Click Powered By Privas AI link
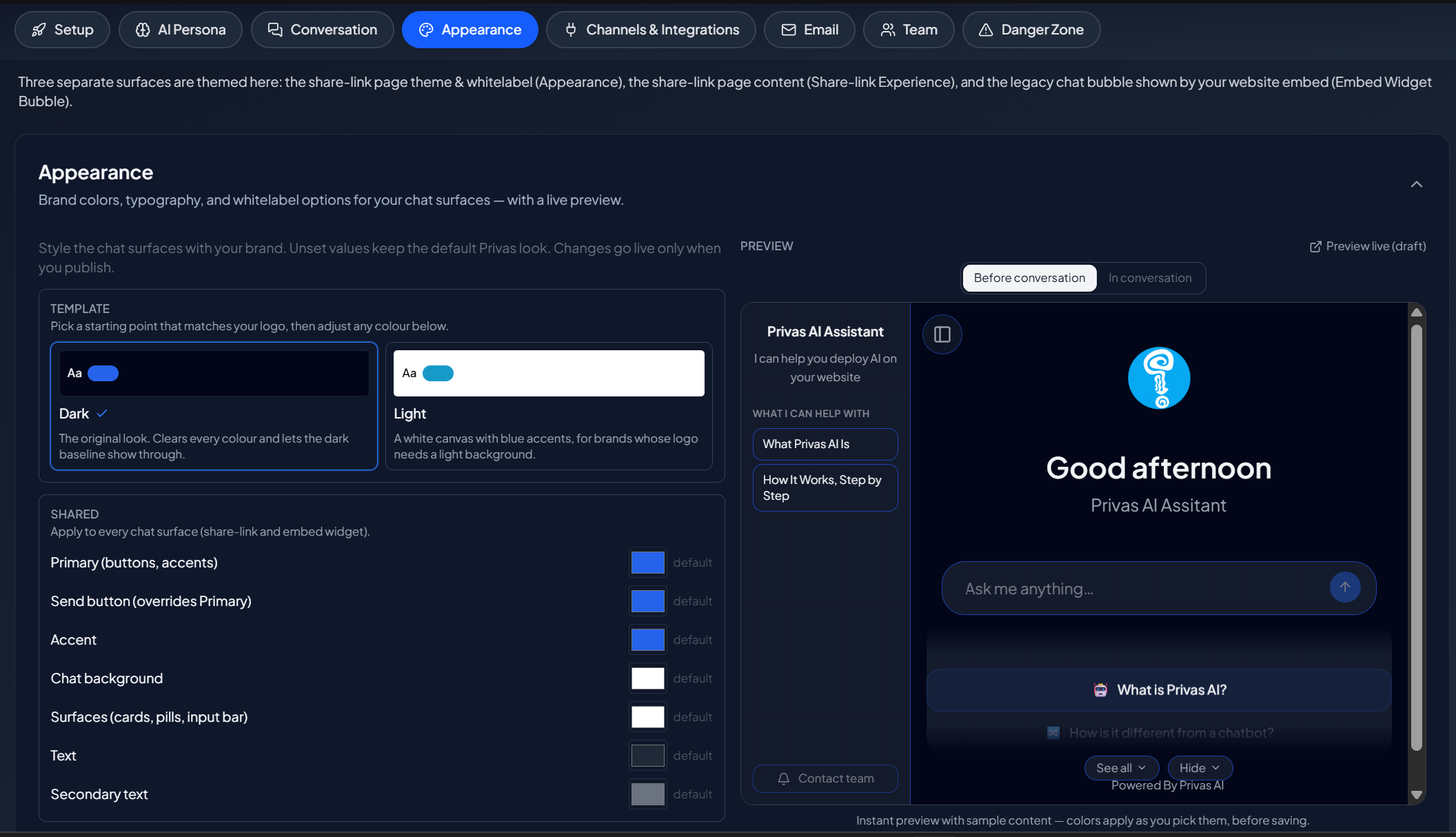1456x837 pixels. (x=1167, y=785)
